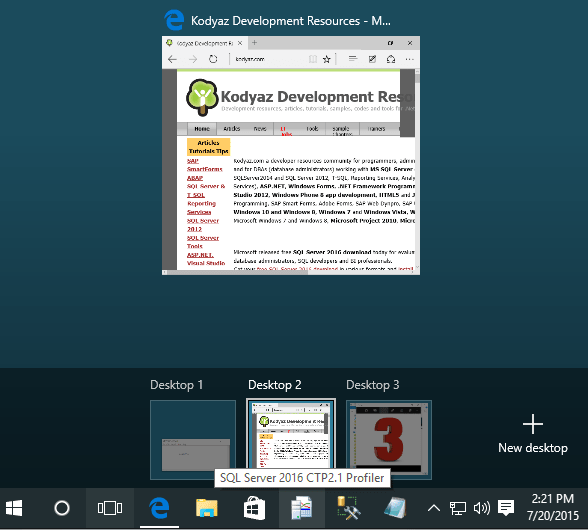Screen dimensions: 588x530
Task: Open the Trainers menu on Kodyaz page
Action: 376,129
